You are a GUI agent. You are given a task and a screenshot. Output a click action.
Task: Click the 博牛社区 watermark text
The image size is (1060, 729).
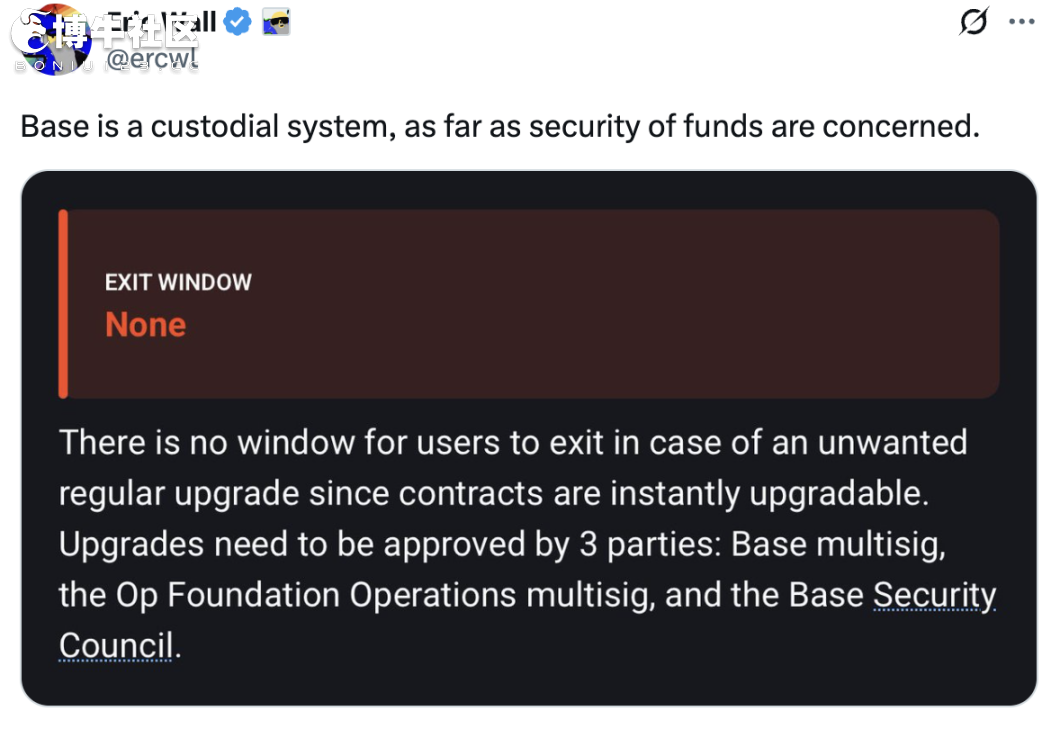(x=128, y=30)
